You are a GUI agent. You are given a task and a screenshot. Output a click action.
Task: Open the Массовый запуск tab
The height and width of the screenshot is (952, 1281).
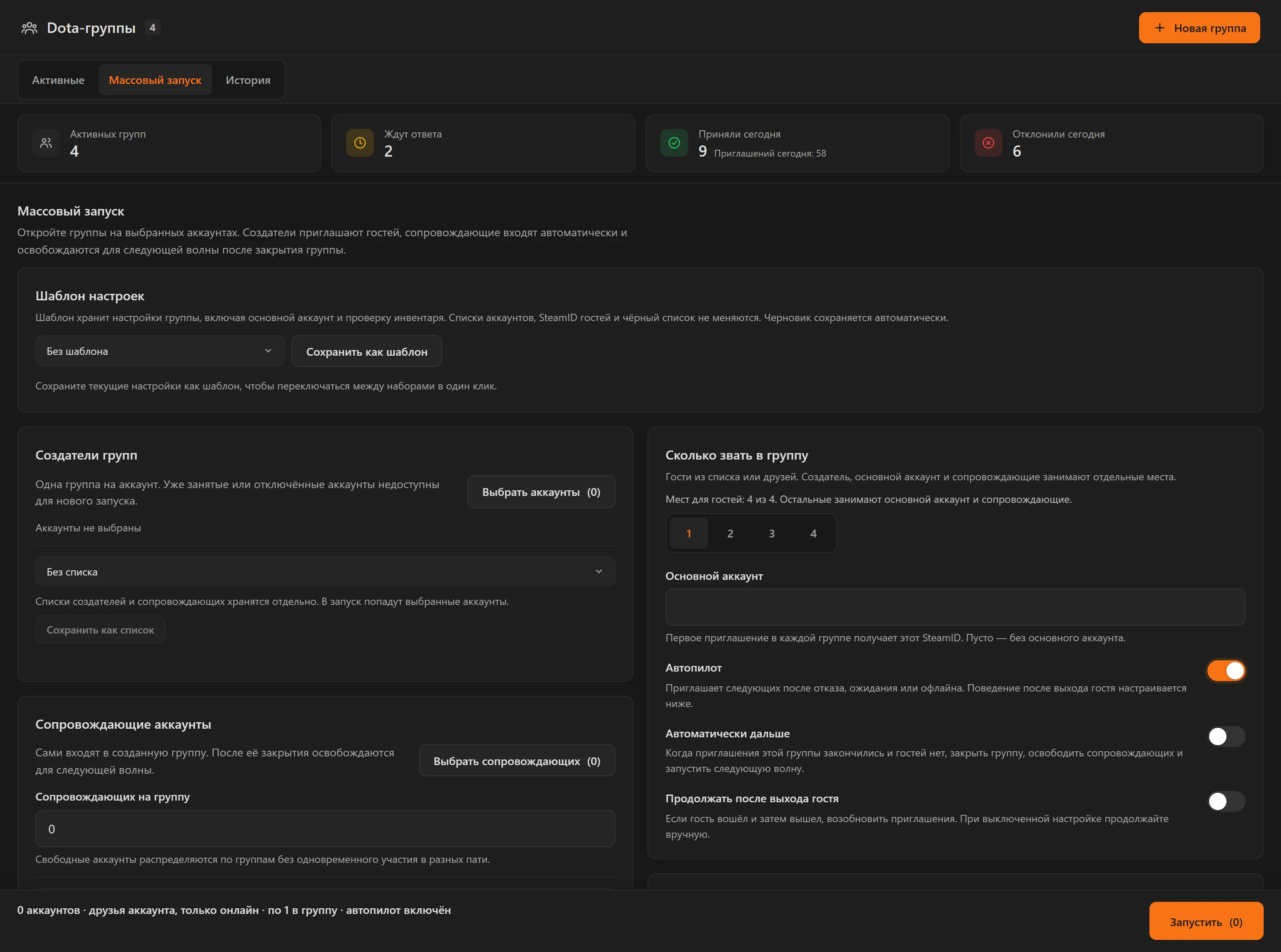click(x=155, y=80)
